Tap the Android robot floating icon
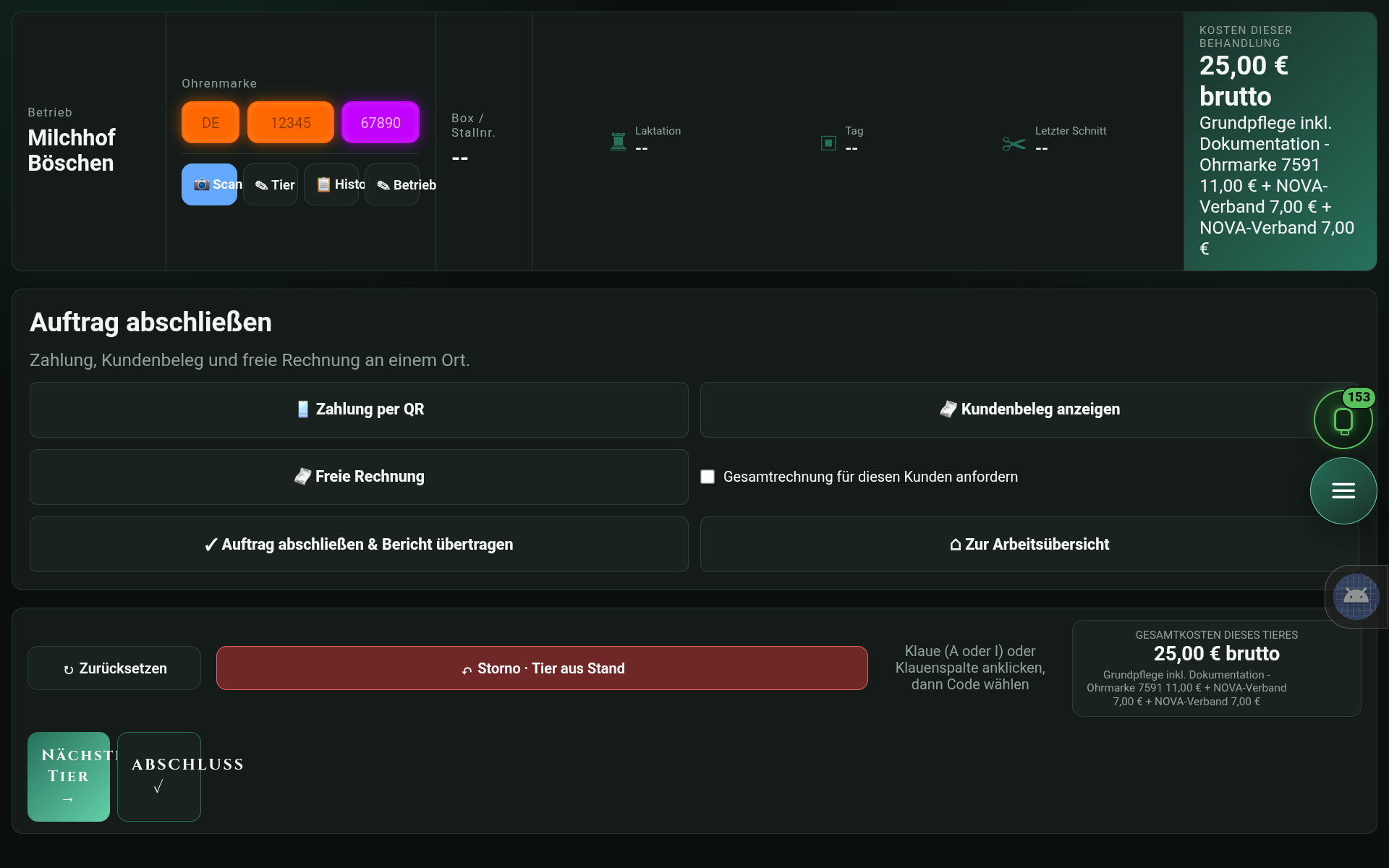 click(1356, 597)
